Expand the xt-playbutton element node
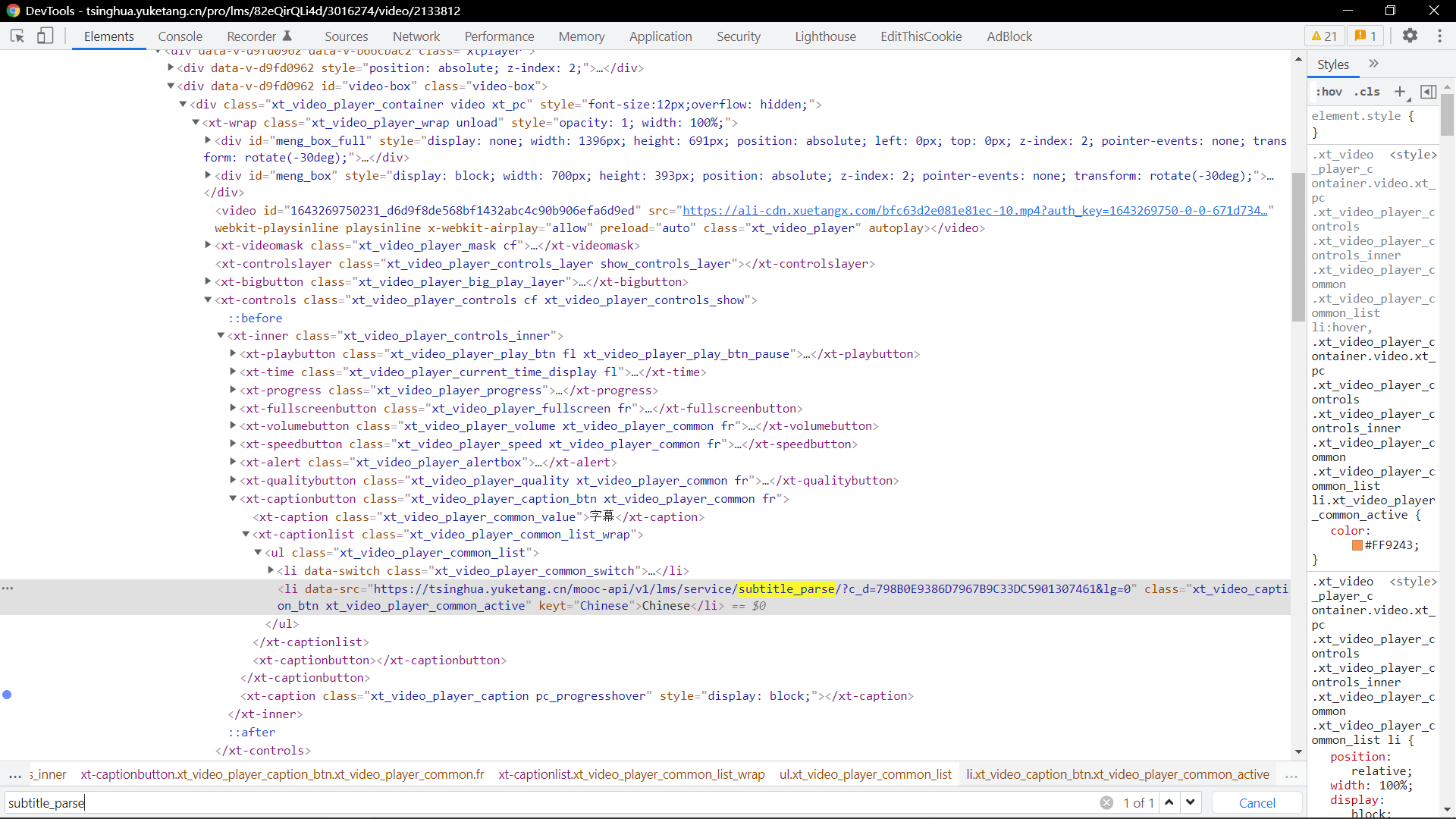 pyautogui.click(x=233, y=354)
